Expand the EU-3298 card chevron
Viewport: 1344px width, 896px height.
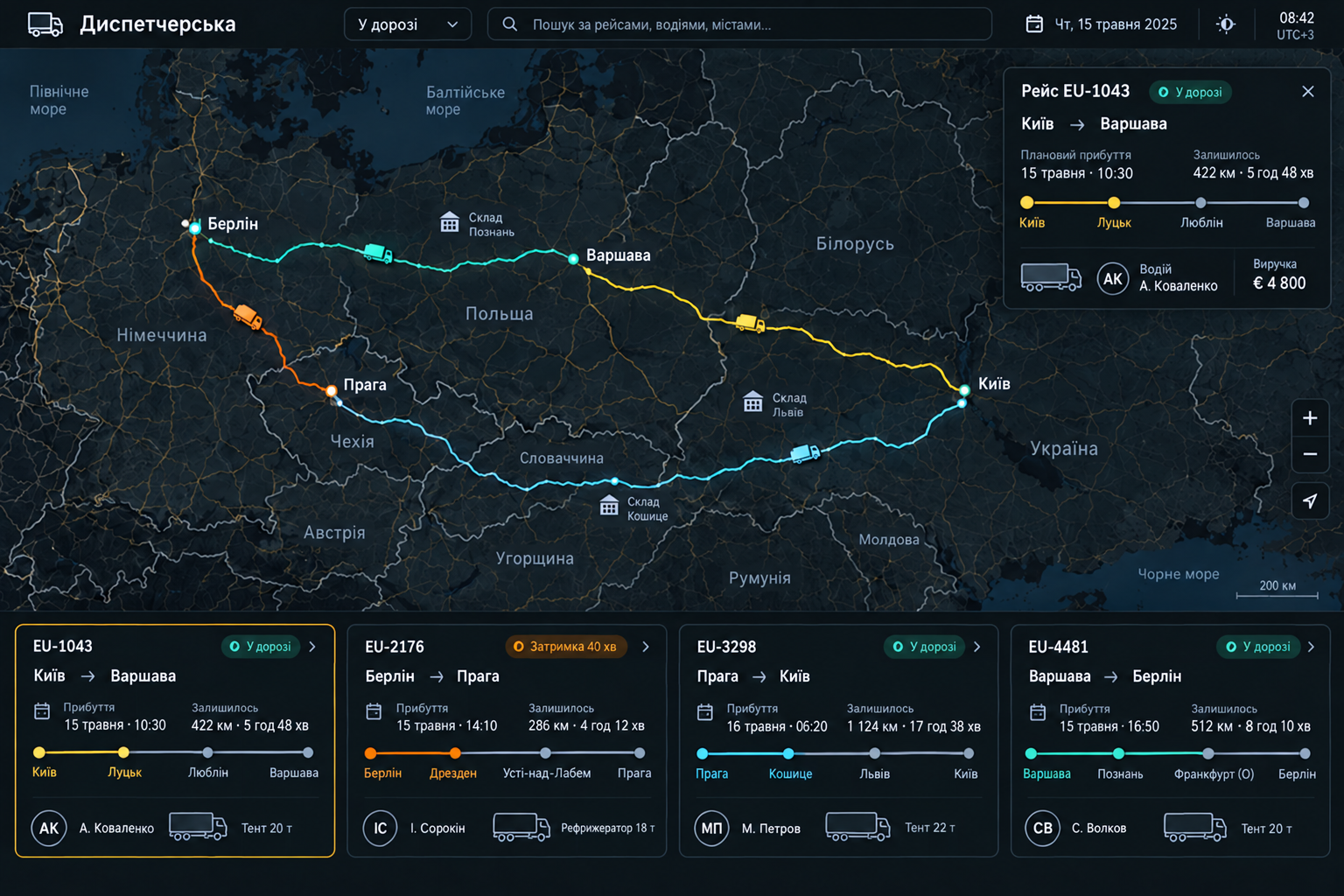[x=977, y=647]
